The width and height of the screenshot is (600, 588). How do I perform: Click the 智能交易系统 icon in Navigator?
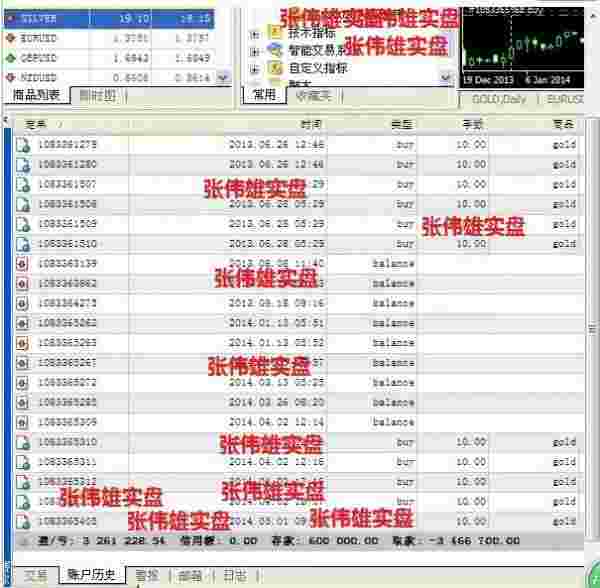(275, 50)
